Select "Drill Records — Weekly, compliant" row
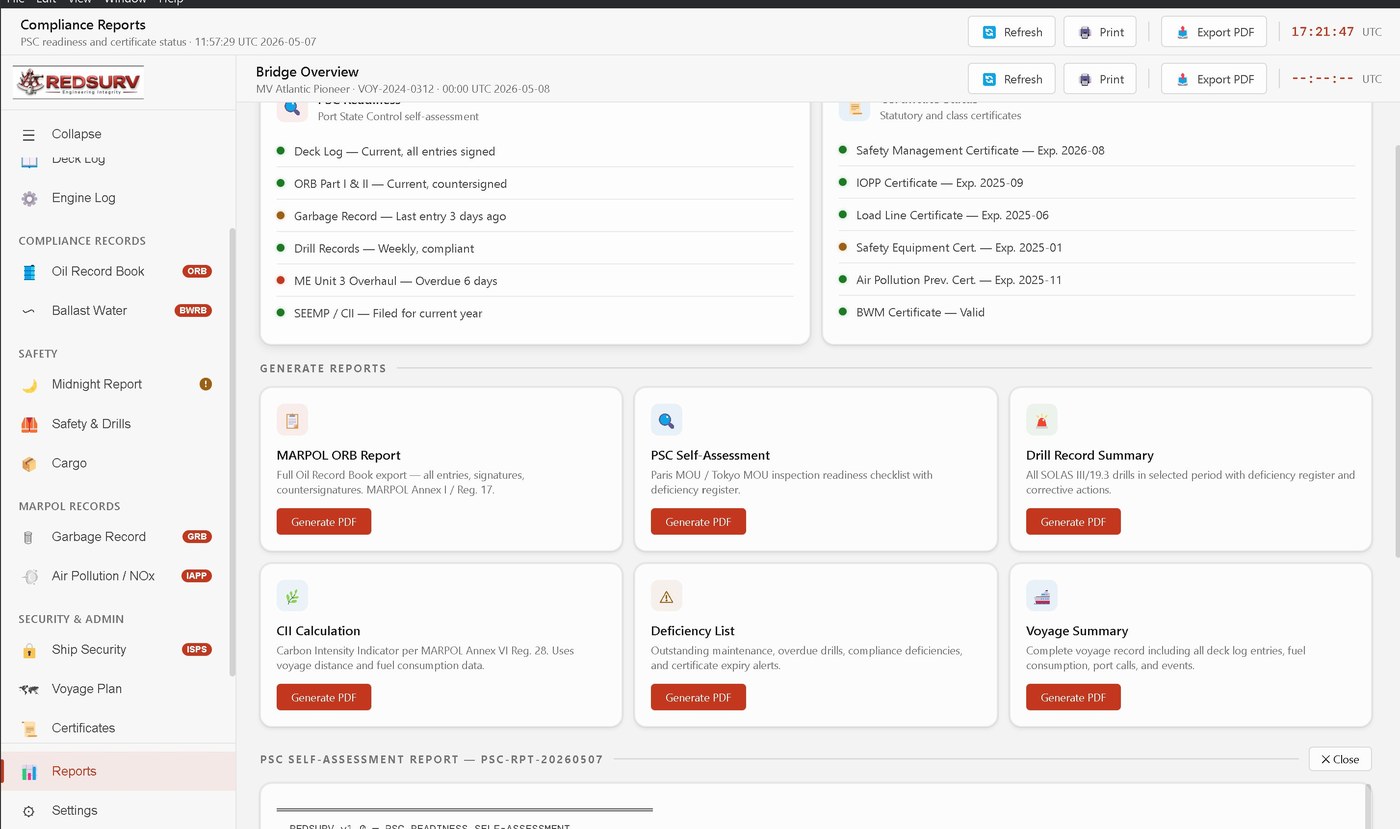Image resolution: width=1400 pixels, height=829 pixels. (534, 249)
